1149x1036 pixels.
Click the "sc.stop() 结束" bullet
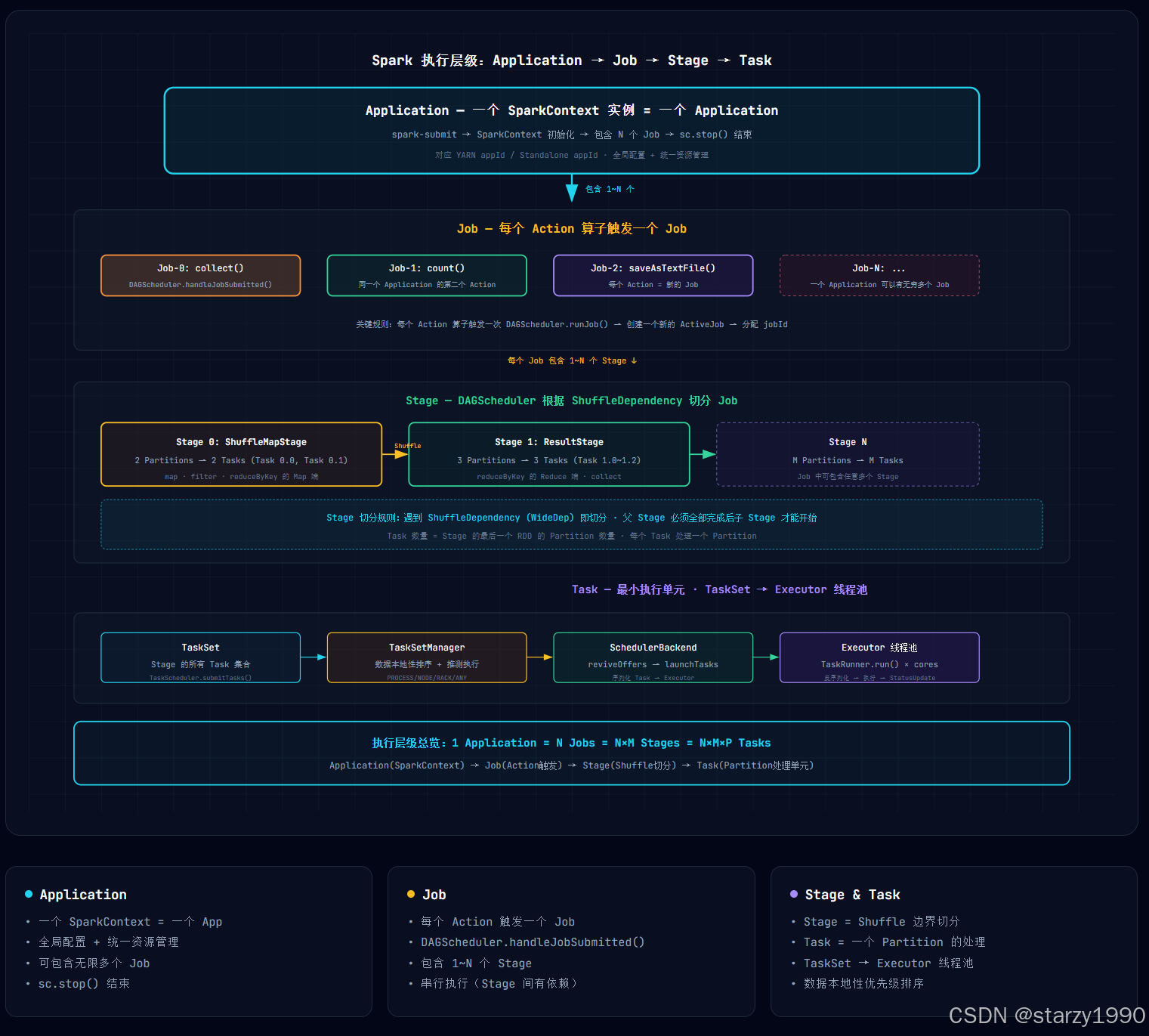[84, 984]
